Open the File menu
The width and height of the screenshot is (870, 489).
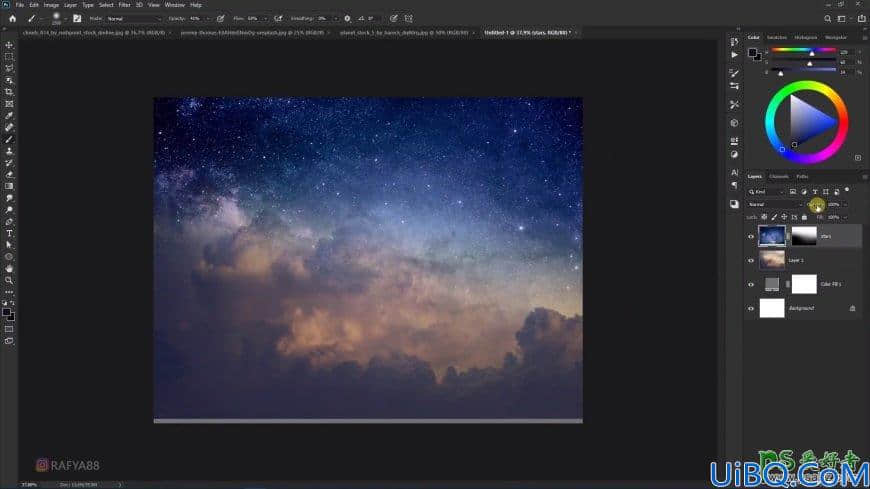tap(19, 4)
